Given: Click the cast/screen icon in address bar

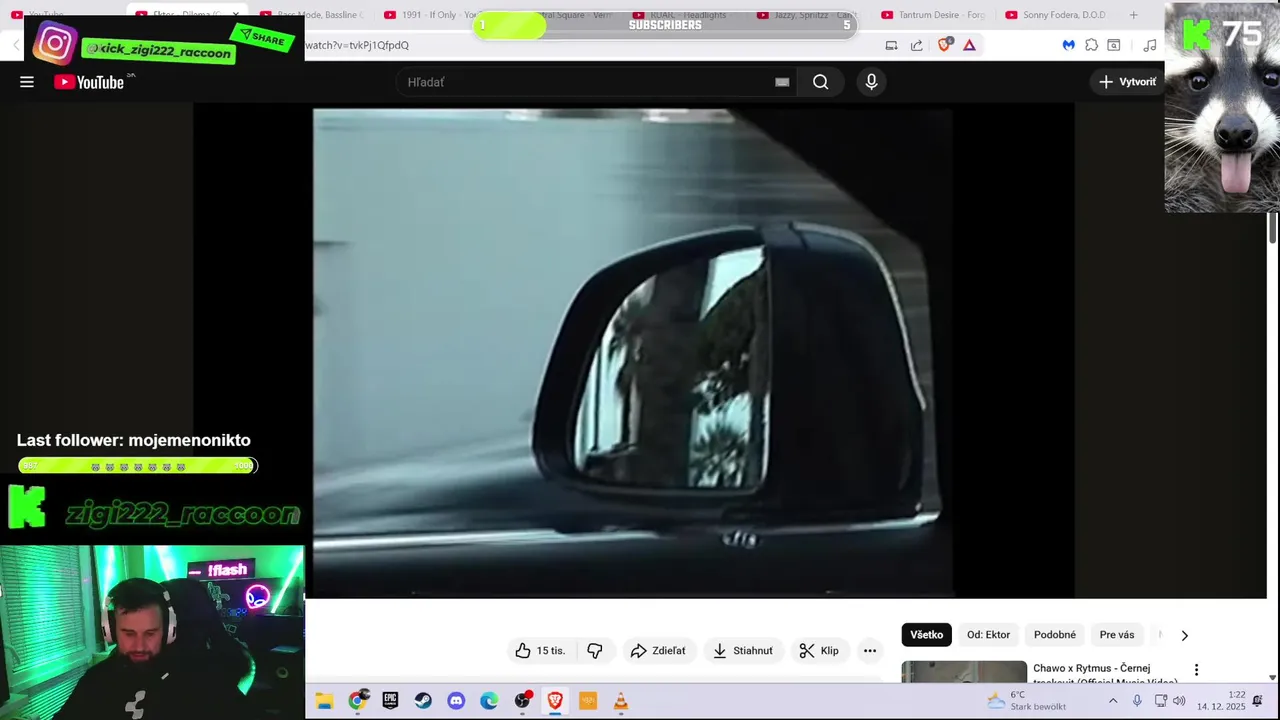Looking at the screenshot, I should click(x=891, y=45).
